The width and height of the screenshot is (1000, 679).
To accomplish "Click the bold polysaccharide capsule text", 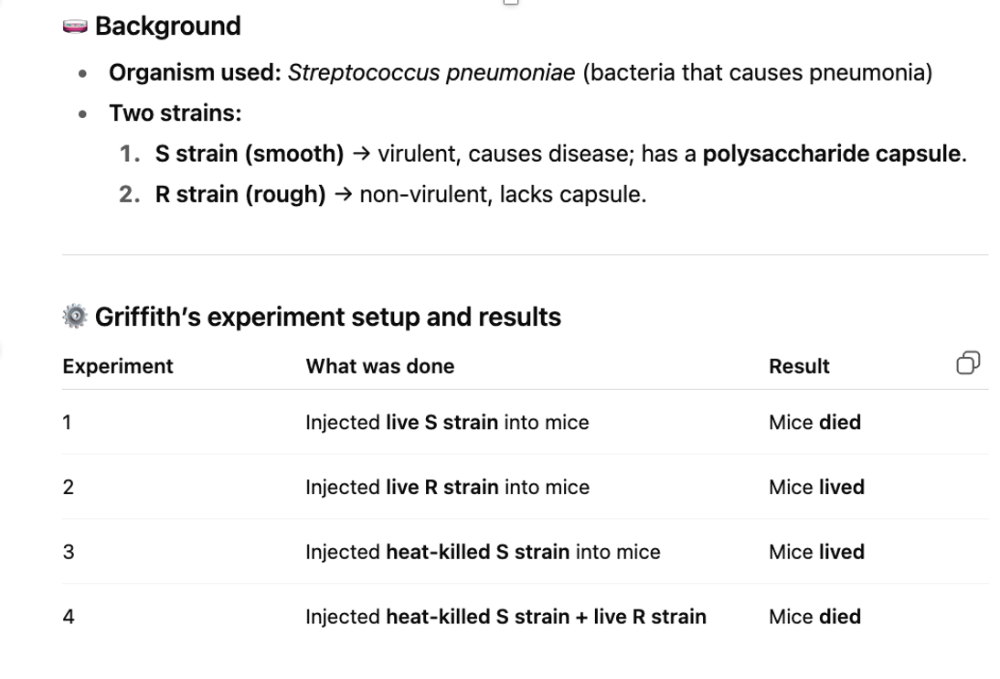I will pyautogui.click(x=832, y=155).
